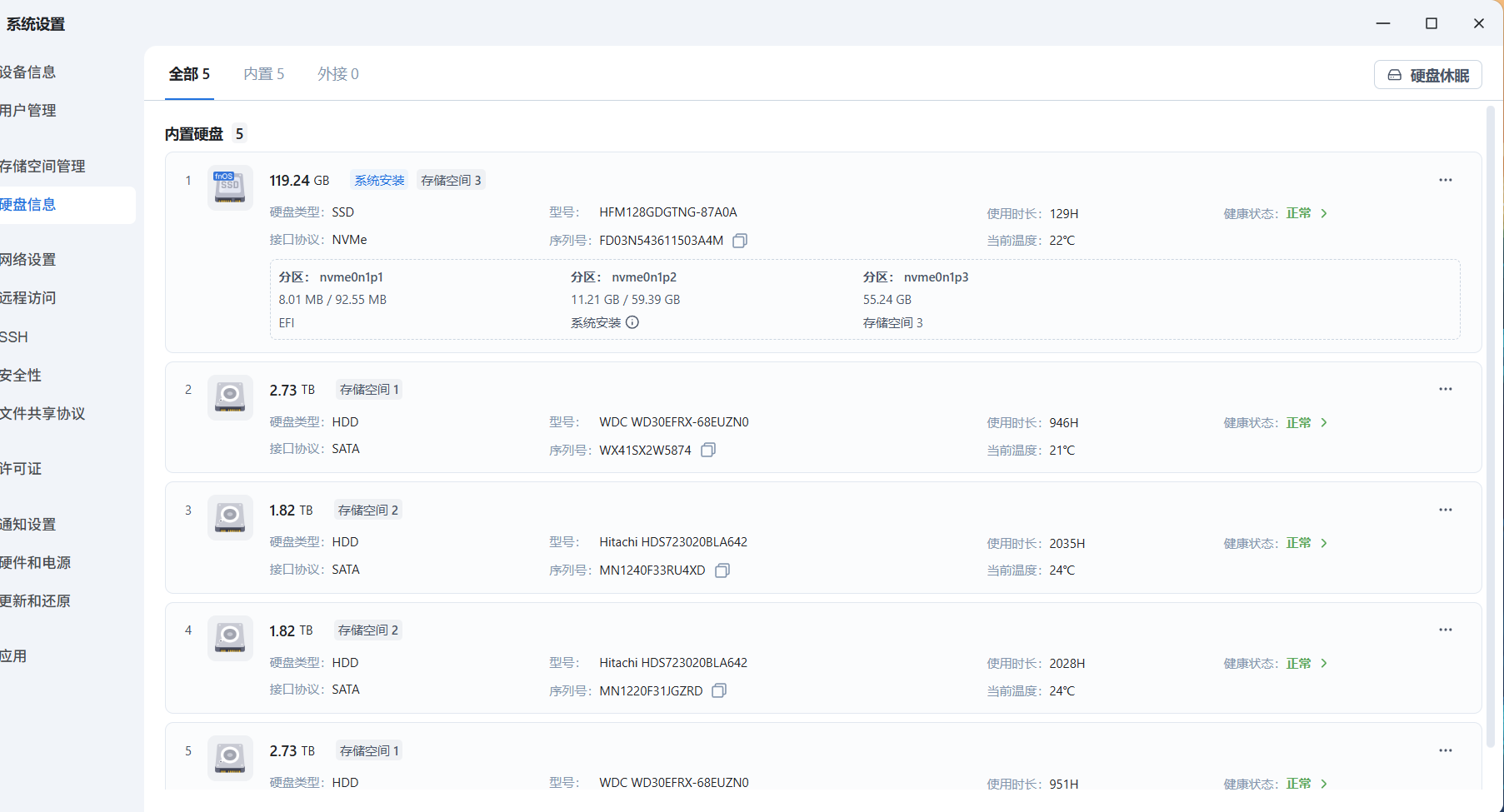Click 存储空间 3 tag on disk 1
Viewport: 1504px width, 812px height.
(451, 181)
